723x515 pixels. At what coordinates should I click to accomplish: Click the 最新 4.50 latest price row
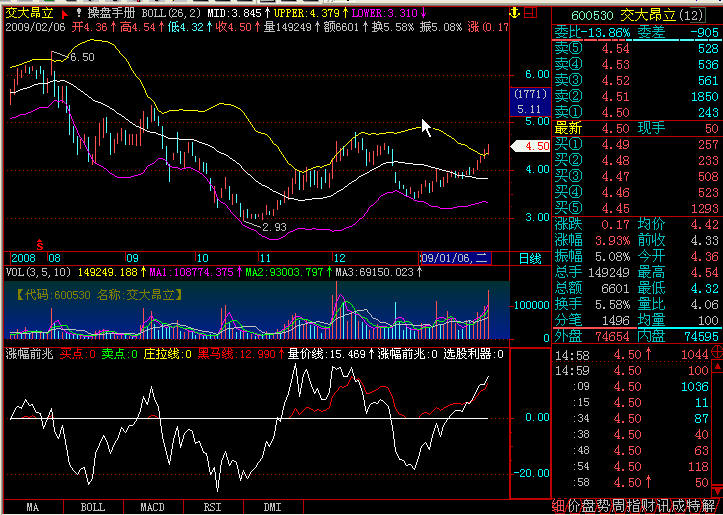point(592,128)
